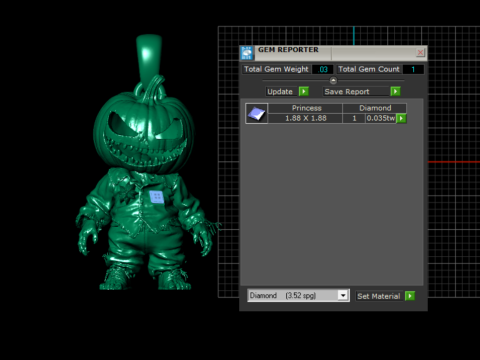
Task: Click the Princess cut cell
Action: [x=305, y=108]
